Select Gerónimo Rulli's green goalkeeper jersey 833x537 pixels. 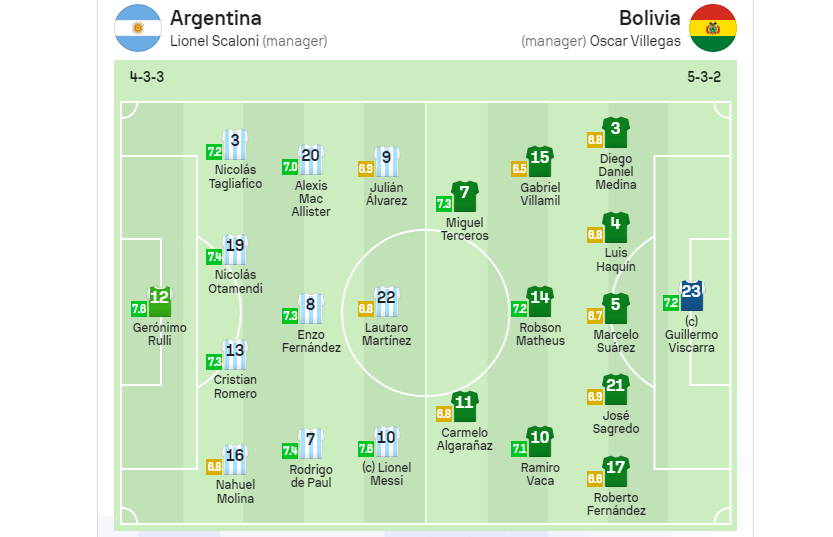[x=159, y=302]
